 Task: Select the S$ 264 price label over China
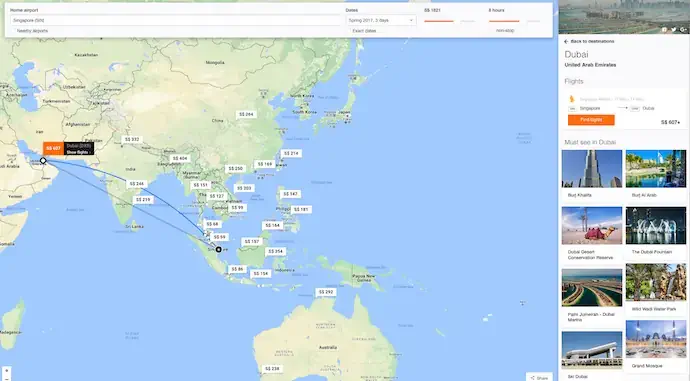(246, 114)
